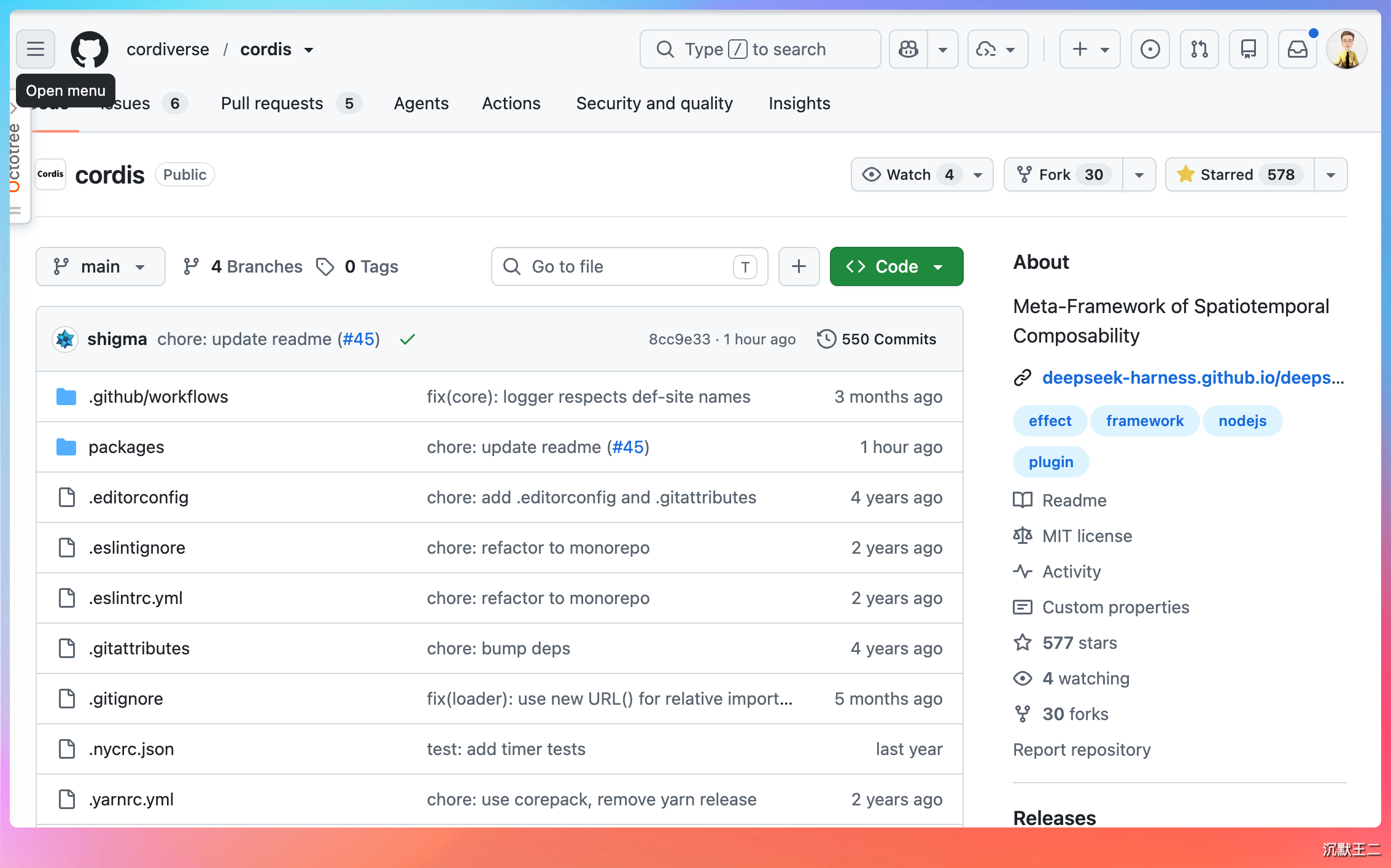Click Report repository
1391x868 pixels.
(1082, 750)
